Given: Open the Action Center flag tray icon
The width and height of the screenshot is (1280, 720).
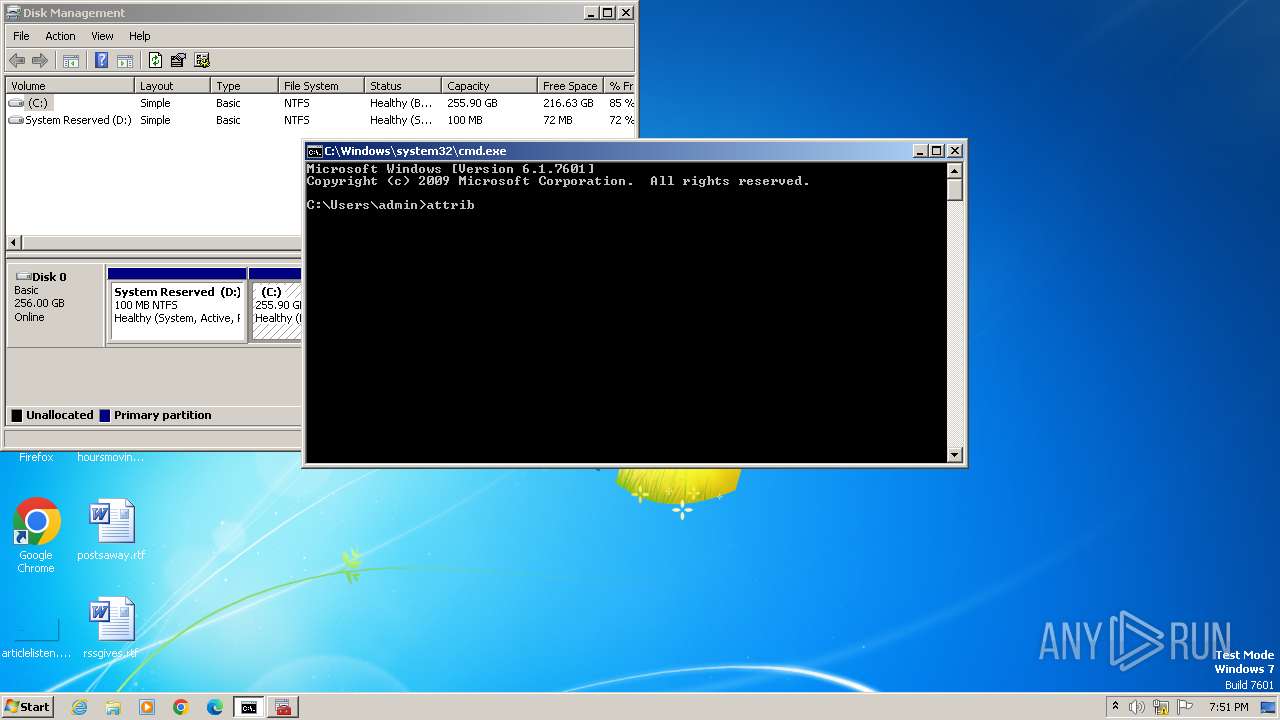Looking at the screenshot, I should [1185, 707].
